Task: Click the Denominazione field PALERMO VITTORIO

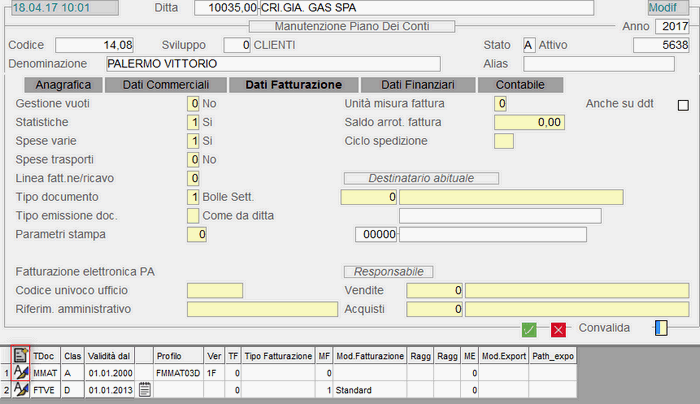Action: tap(273, 64)
